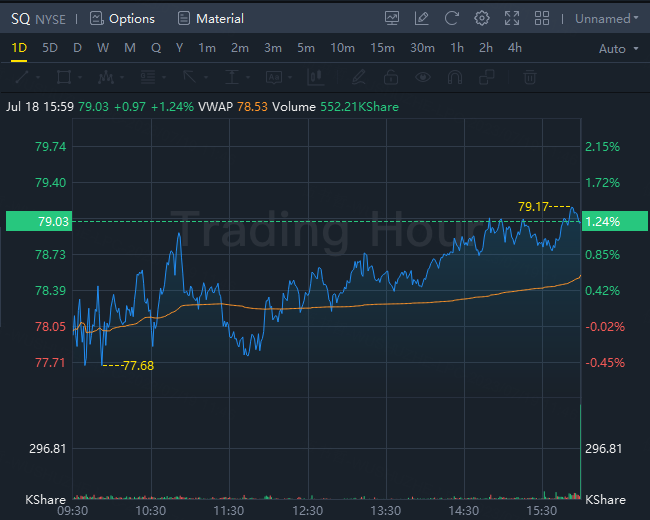Image resolution: width=650 pixels, height=520 pixels.
Task: Toggle drawing visibility eye icon
Action: pyautogui.click(x=424, y=77)
